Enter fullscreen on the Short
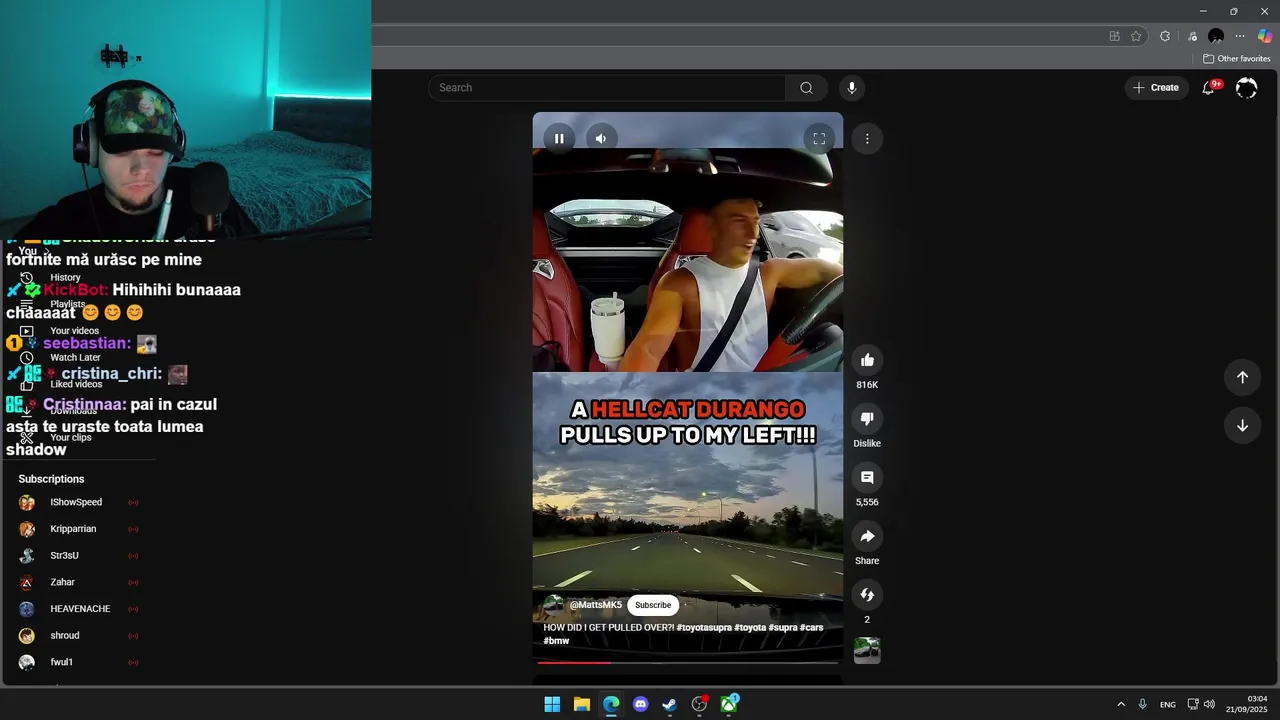The width and height of the screenshot is (1280, 720). (x=819, y=139)
